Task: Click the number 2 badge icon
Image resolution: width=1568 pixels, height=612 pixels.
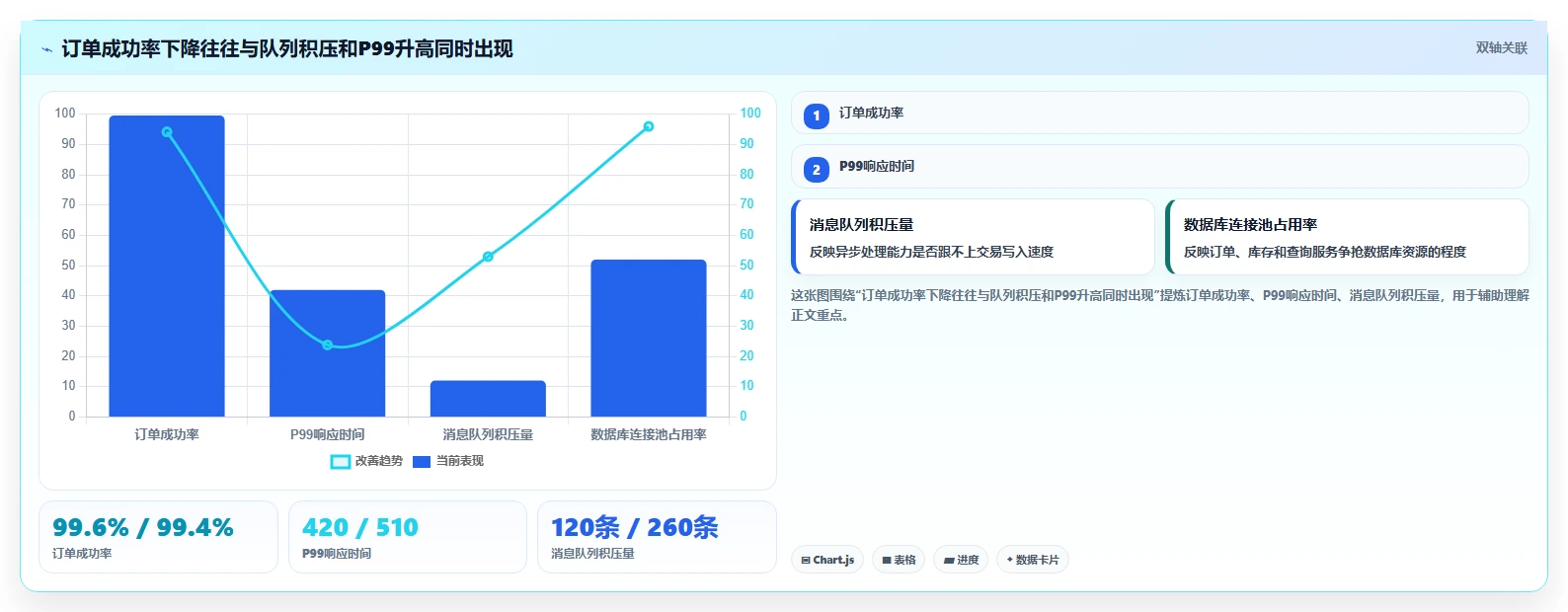Action: [x=816, y=170]
